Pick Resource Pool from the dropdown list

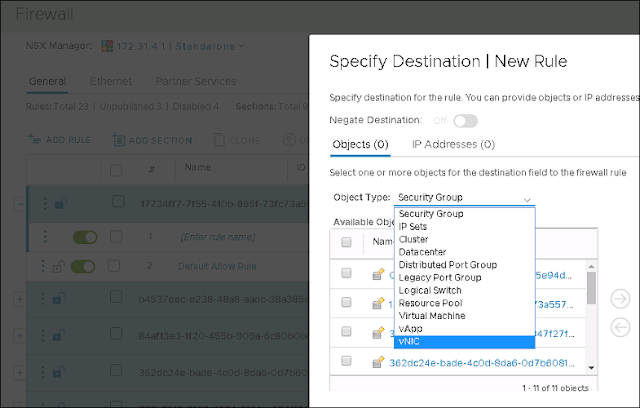pos(464,303)
